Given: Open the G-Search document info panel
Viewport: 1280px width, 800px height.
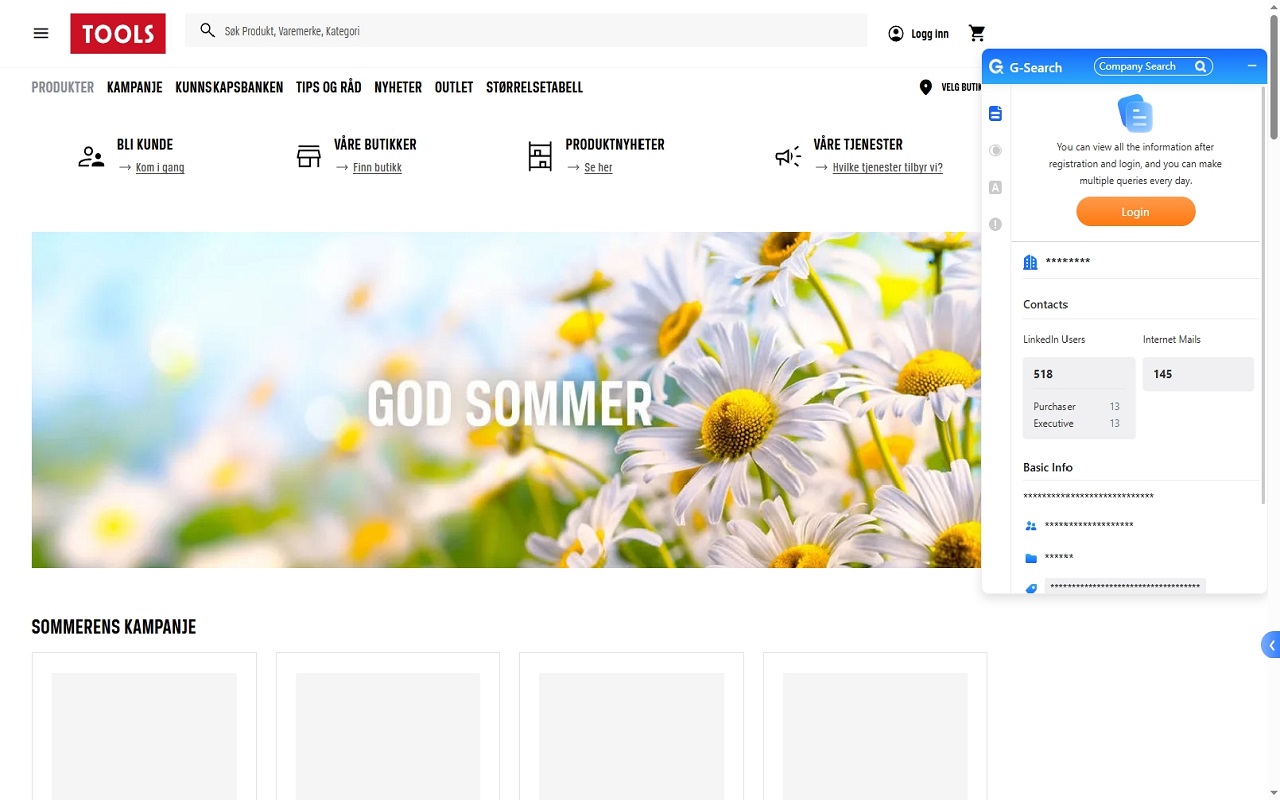Looking at the screenshot, I should (995, 113).
